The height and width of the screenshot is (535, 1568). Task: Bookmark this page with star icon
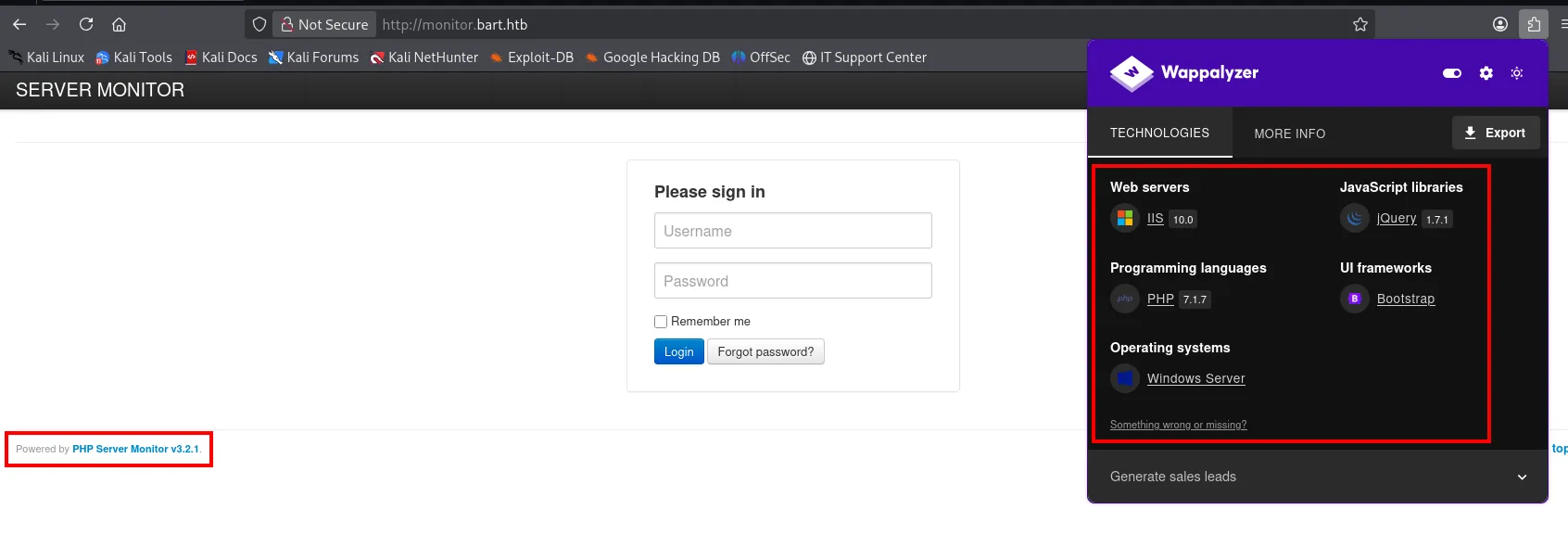[1359, 24]
